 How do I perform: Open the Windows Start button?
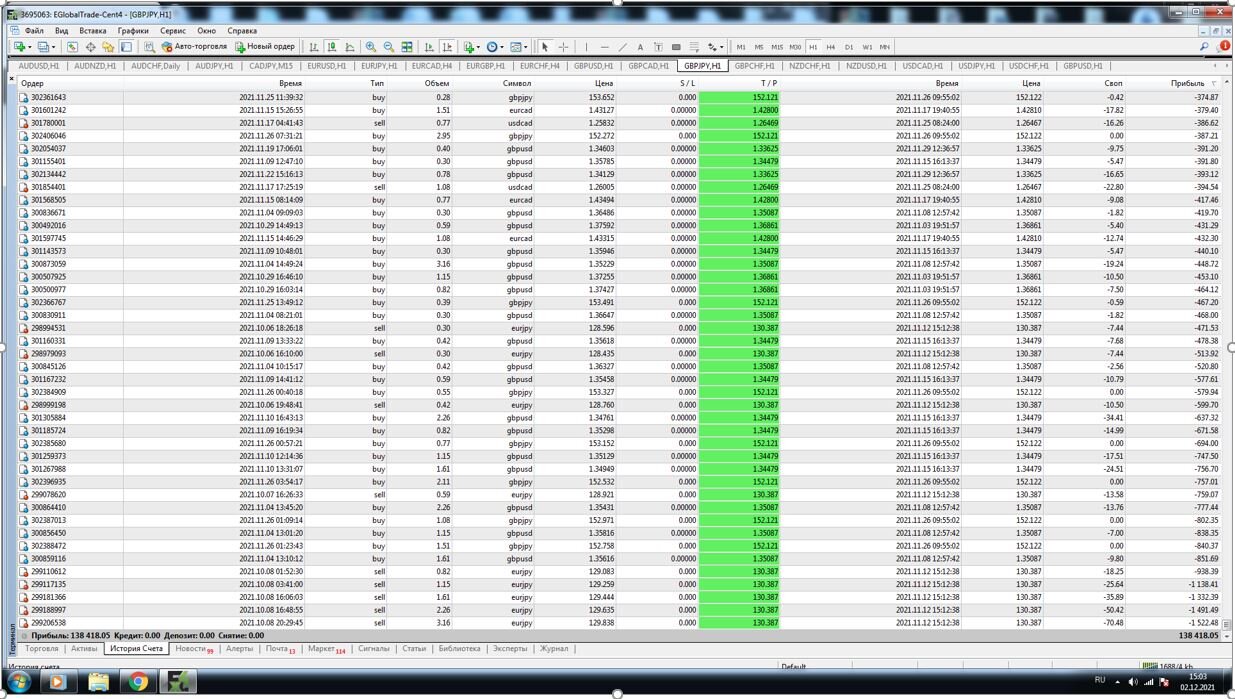(x=19, y=682)
